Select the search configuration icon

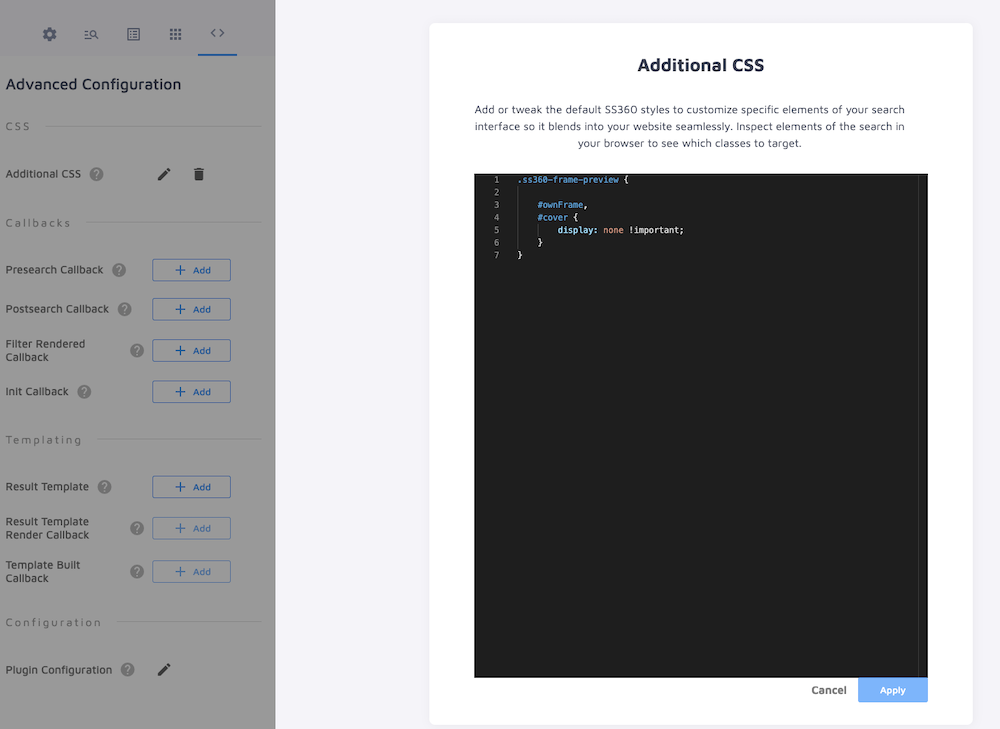coord(90,33)
